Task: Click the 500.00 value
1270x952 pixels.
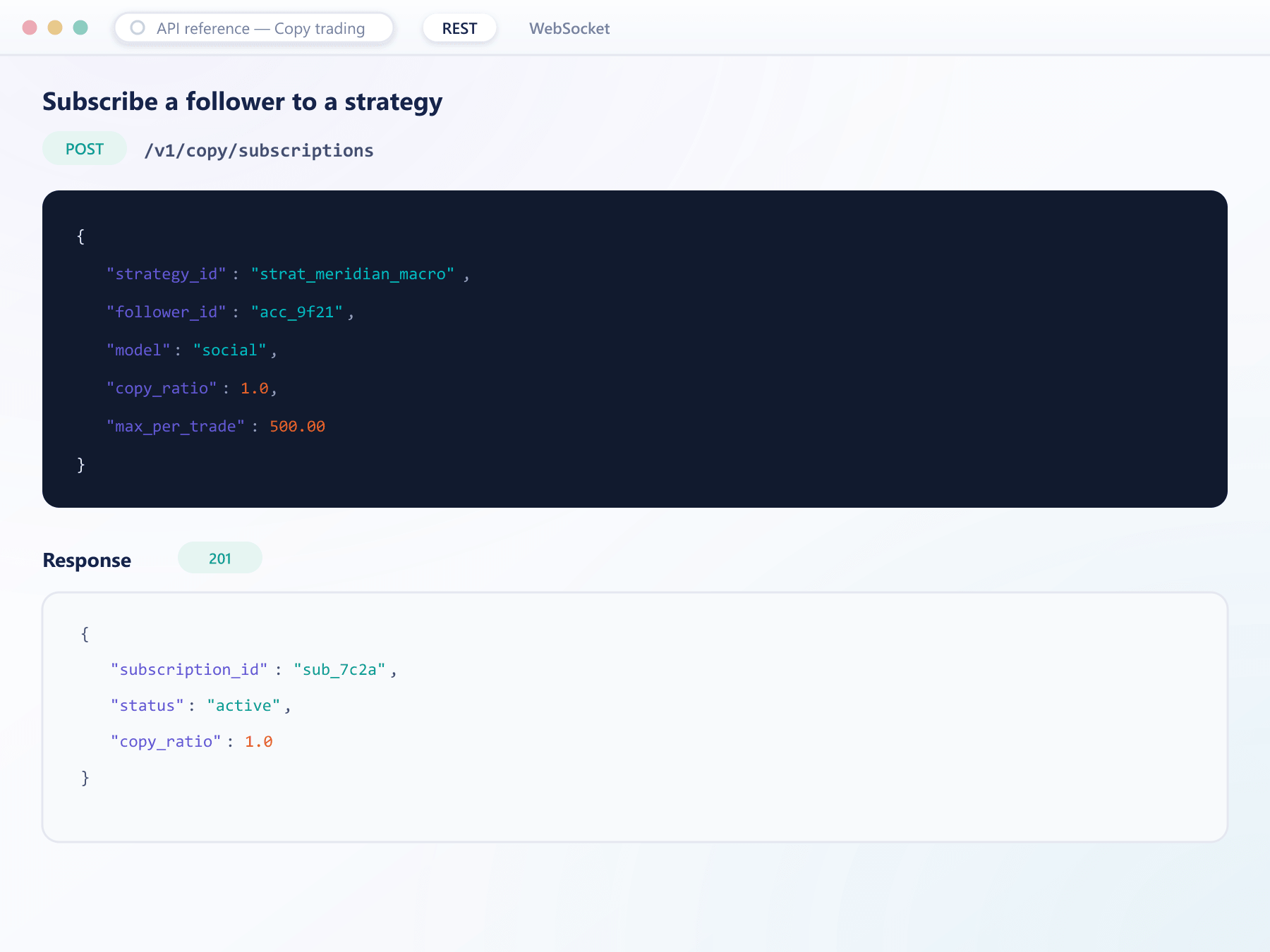Action: [x=298, y=426]
